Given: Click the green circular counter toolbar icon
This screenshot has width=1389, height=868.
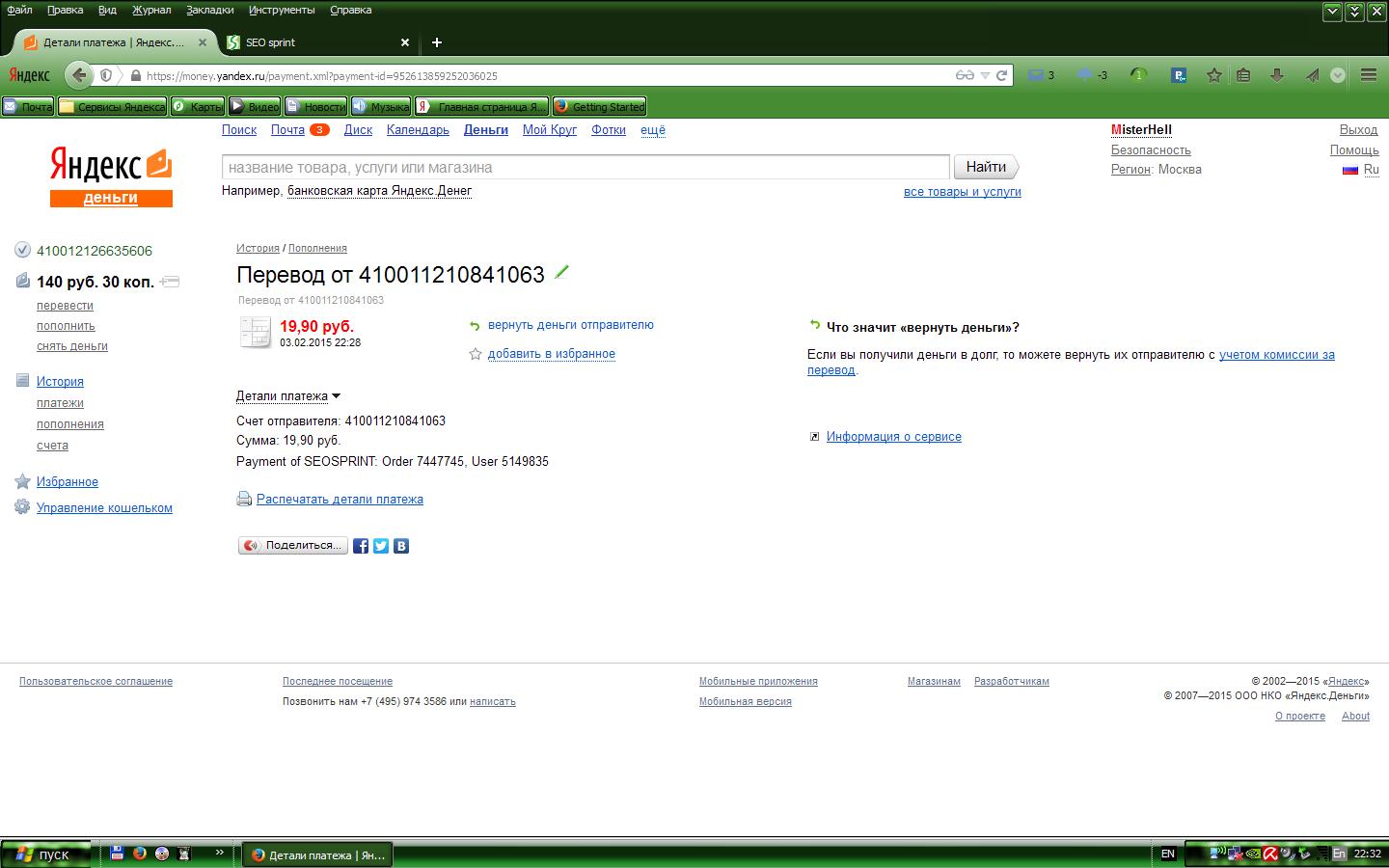Looking at the screenshot, I should click(1138, 75).
